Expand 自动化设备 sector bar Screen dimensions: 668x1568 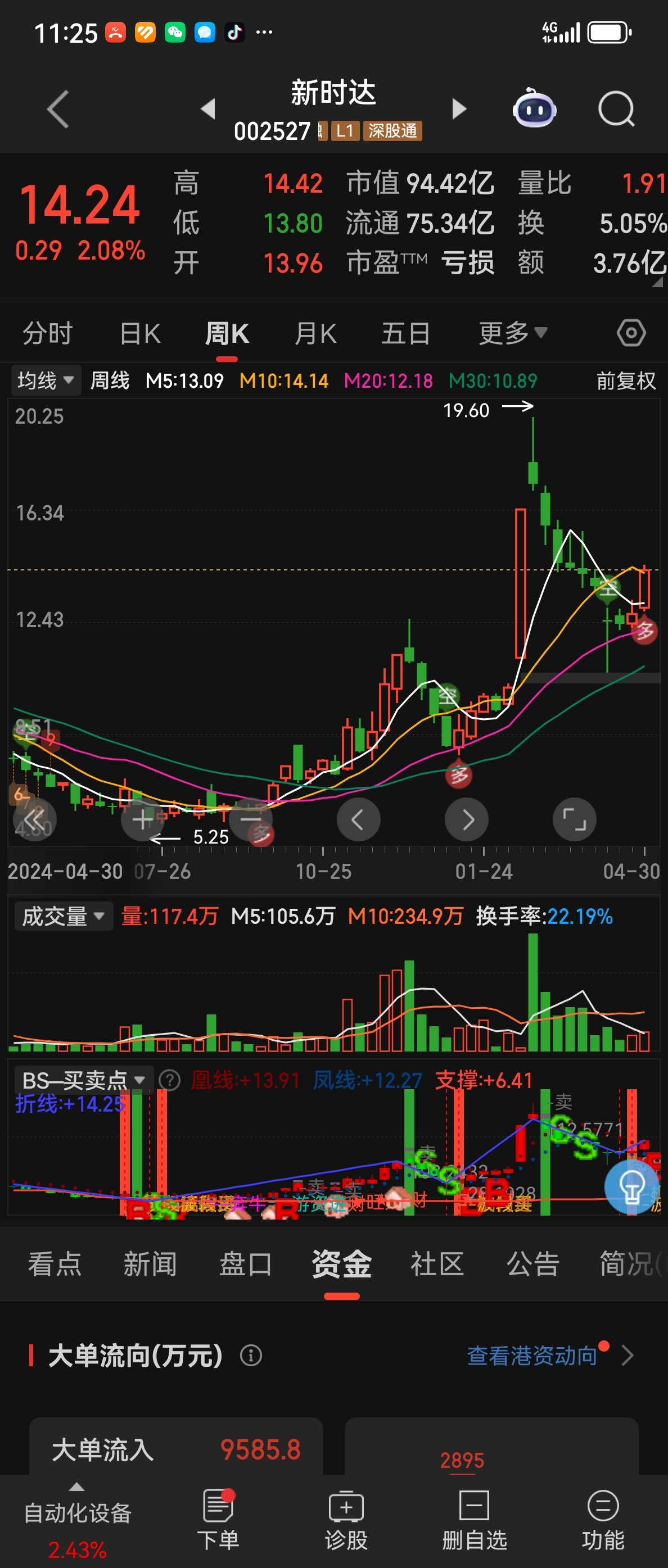click(78, 1521)
